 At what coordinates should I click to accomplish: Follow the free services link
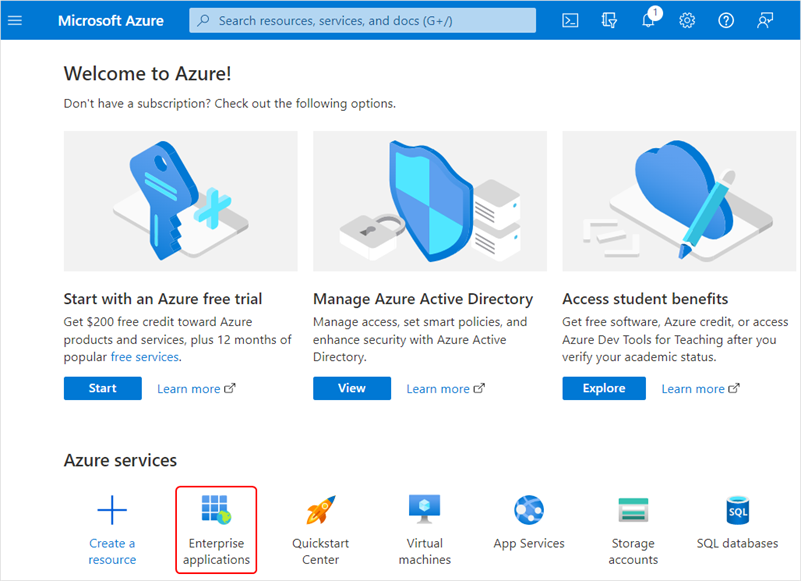click(x=145, y=357)
